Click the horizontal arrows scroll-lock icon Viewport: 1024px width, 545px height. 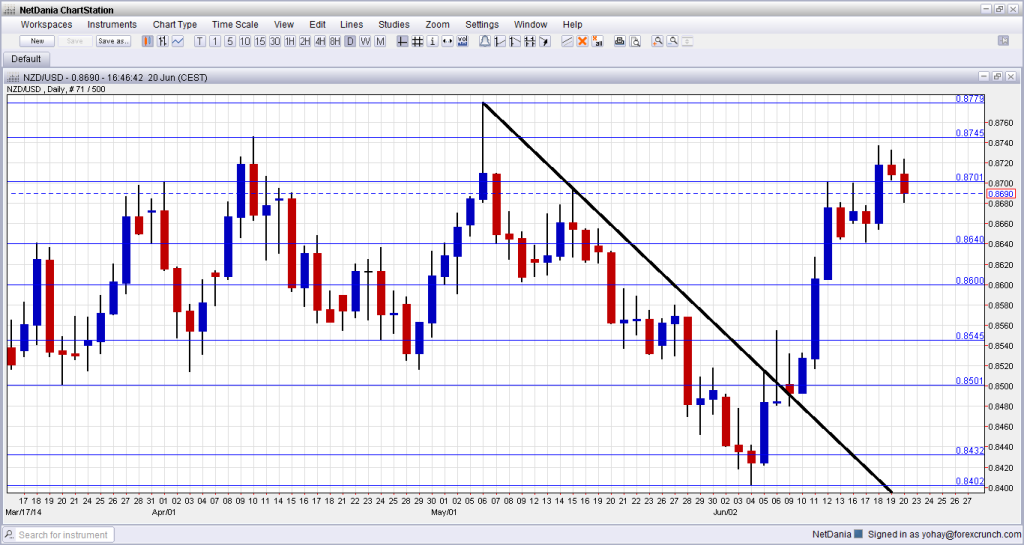[x=447, y=41]
